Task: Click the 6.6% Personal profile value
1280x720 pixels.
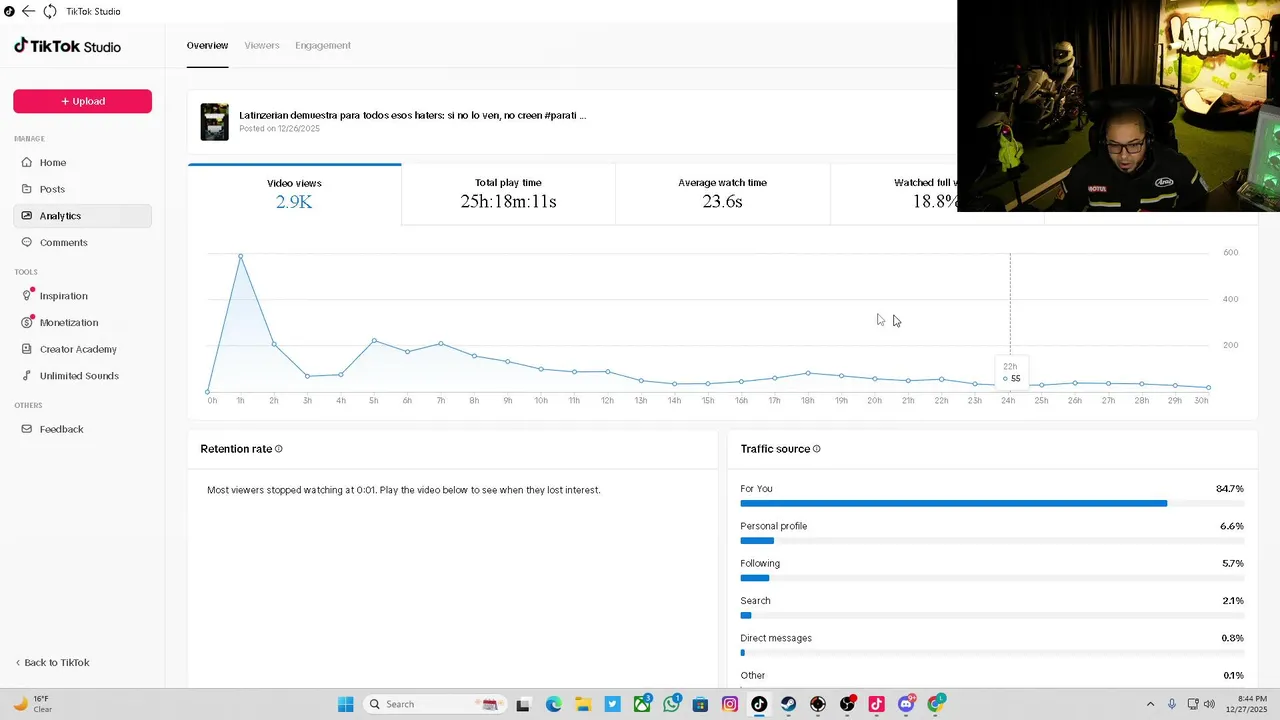Action: click(x=1232, y=526)
